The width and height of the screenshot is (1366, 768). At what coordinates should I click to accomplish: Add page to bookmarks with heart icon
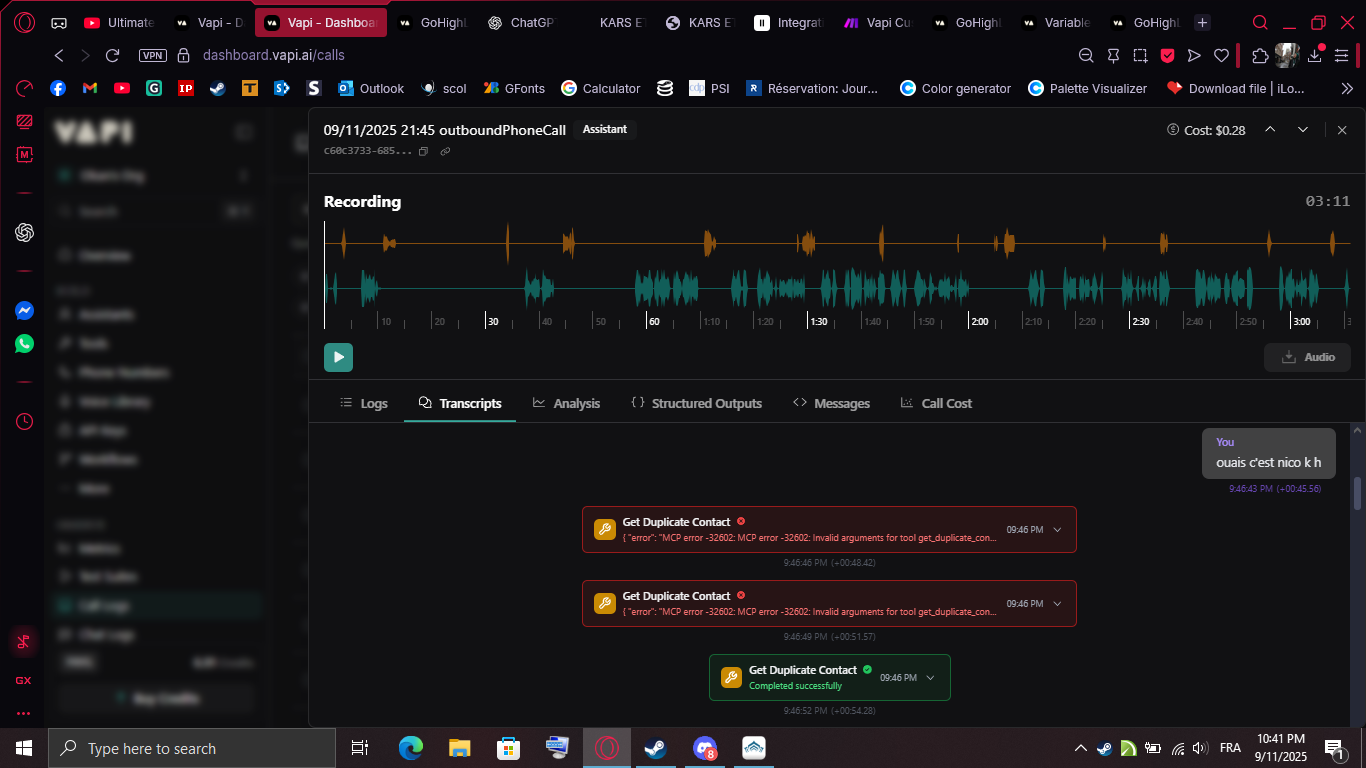tap(1221, 56)
